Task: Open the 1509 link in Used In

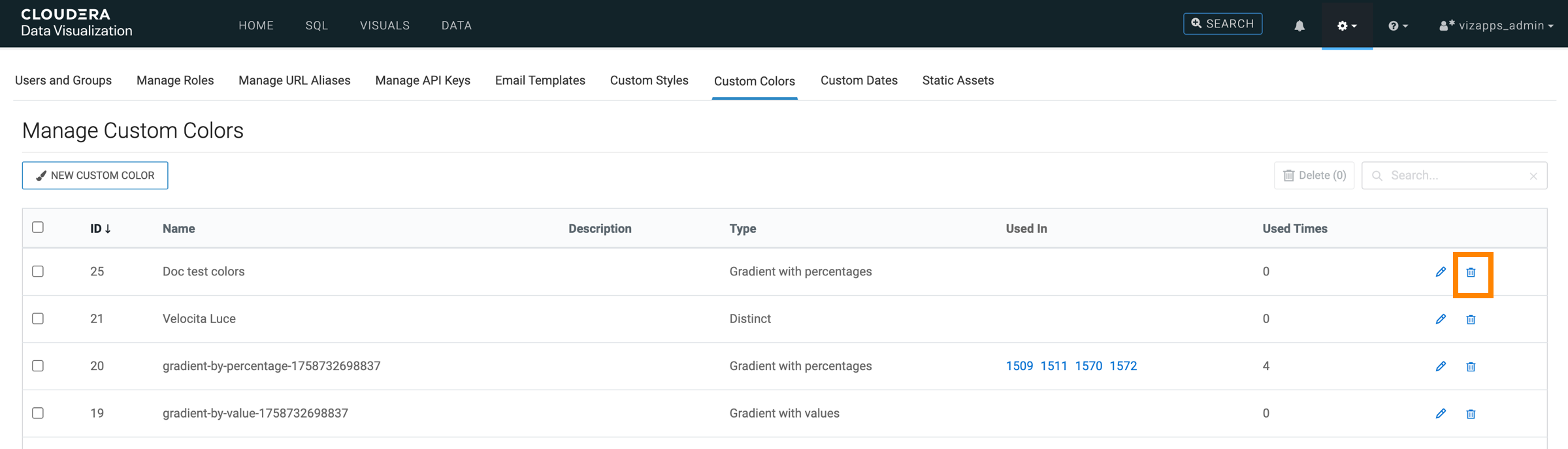Action: [x=1019, y=366]
